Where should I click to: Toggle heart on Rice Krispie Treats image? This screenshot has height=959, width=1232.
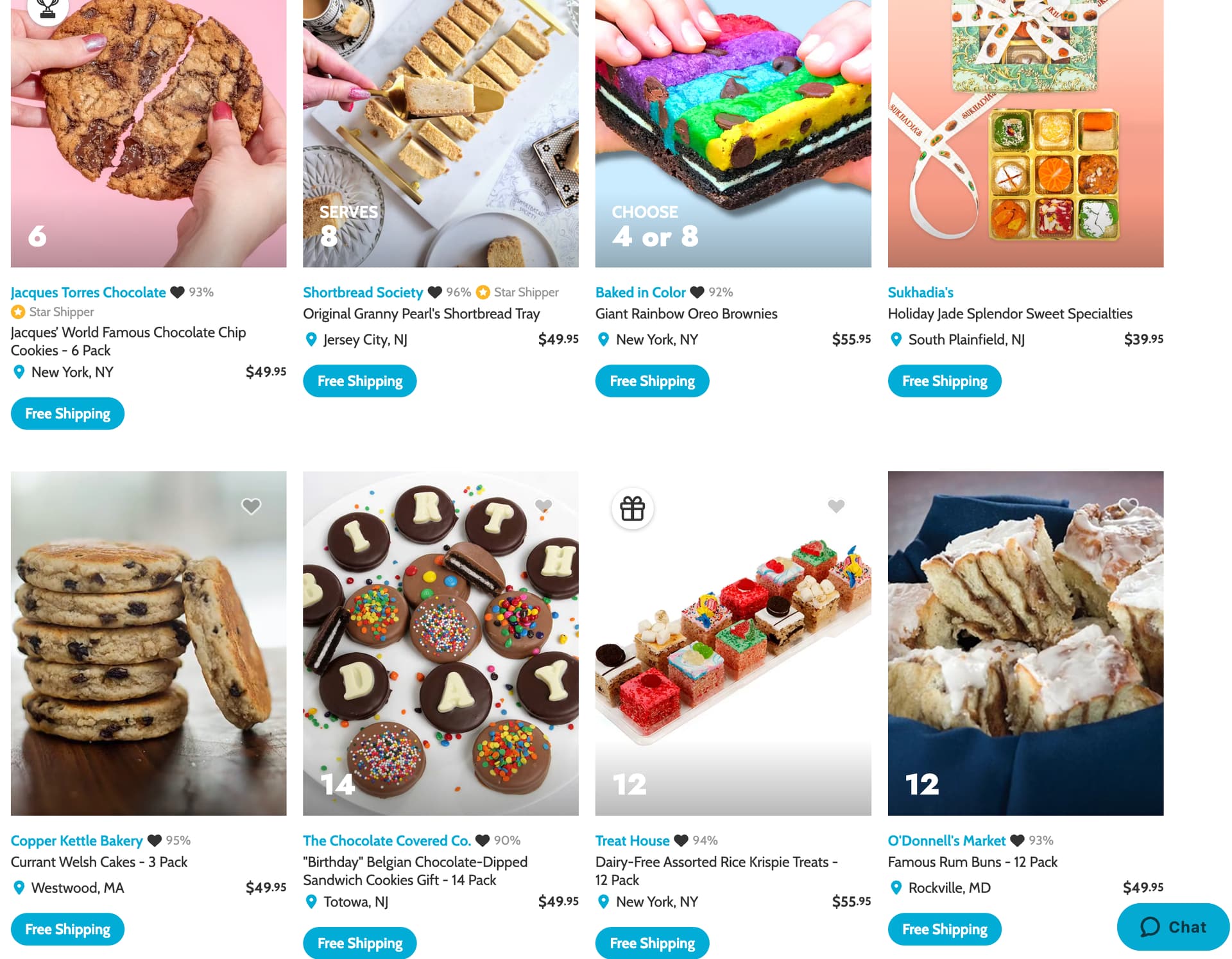(x=835, y=506)
